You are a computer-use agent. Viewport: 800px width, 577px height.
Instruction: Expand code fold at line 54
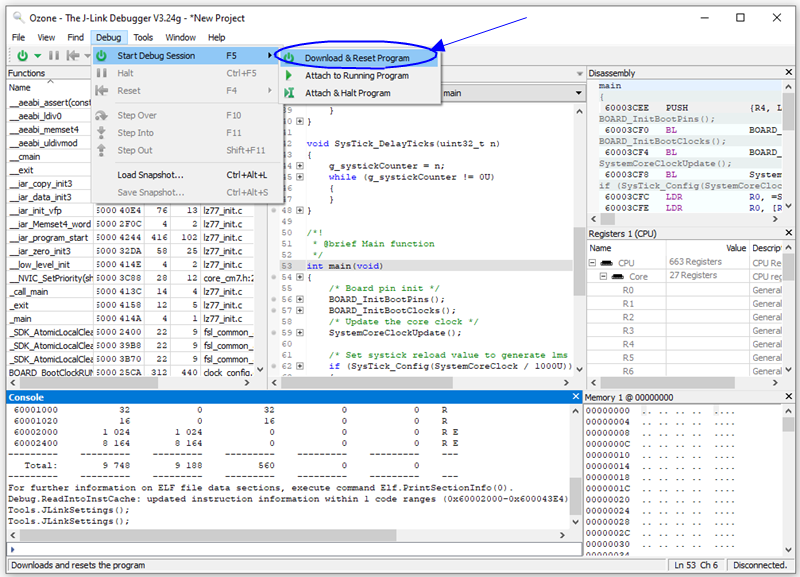pyautogui.click(x=300, y=277)
